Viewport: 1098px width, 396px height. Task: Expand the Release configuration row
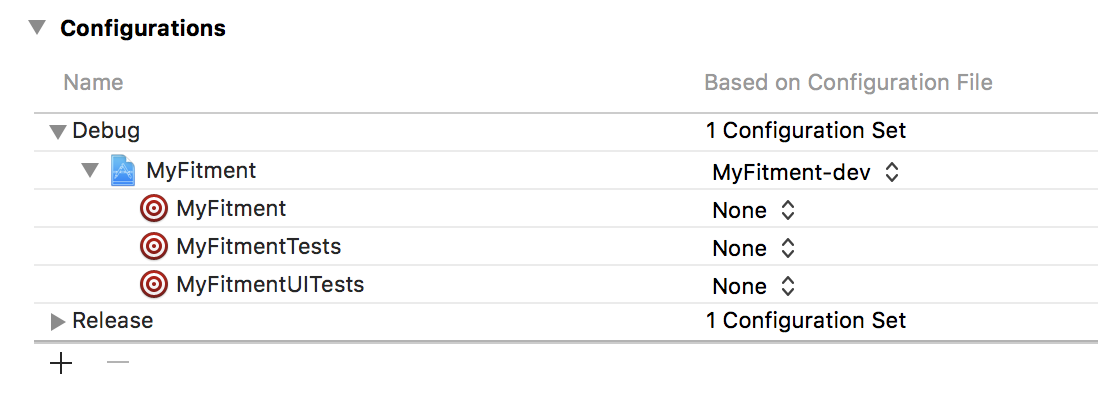click(x=57, y=321)
